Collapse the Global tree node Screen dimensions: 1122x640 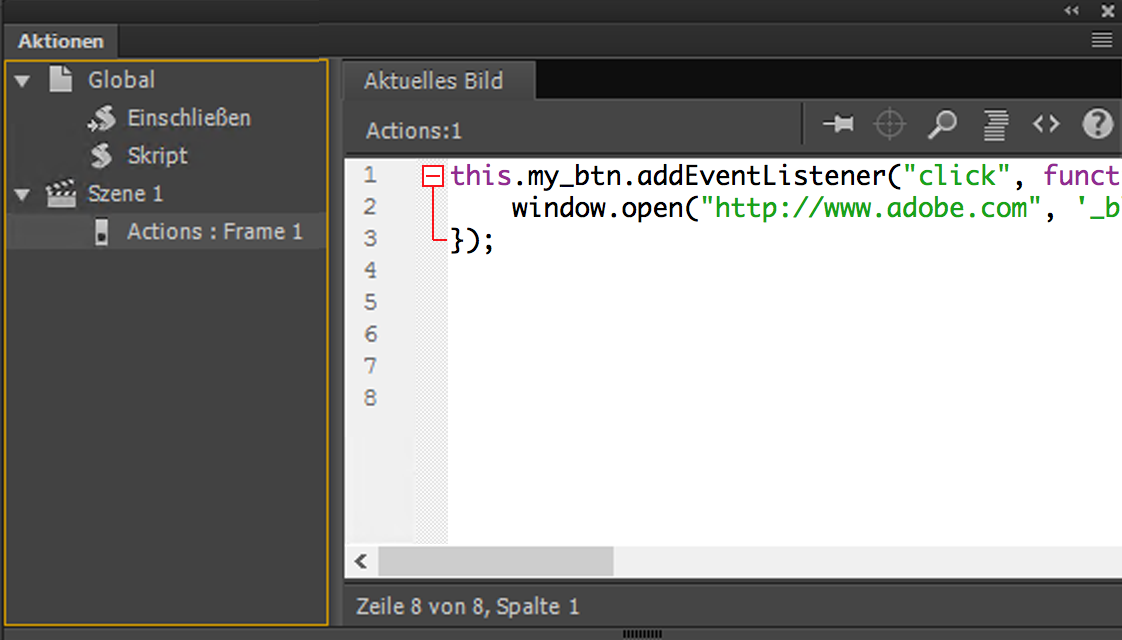23,81
